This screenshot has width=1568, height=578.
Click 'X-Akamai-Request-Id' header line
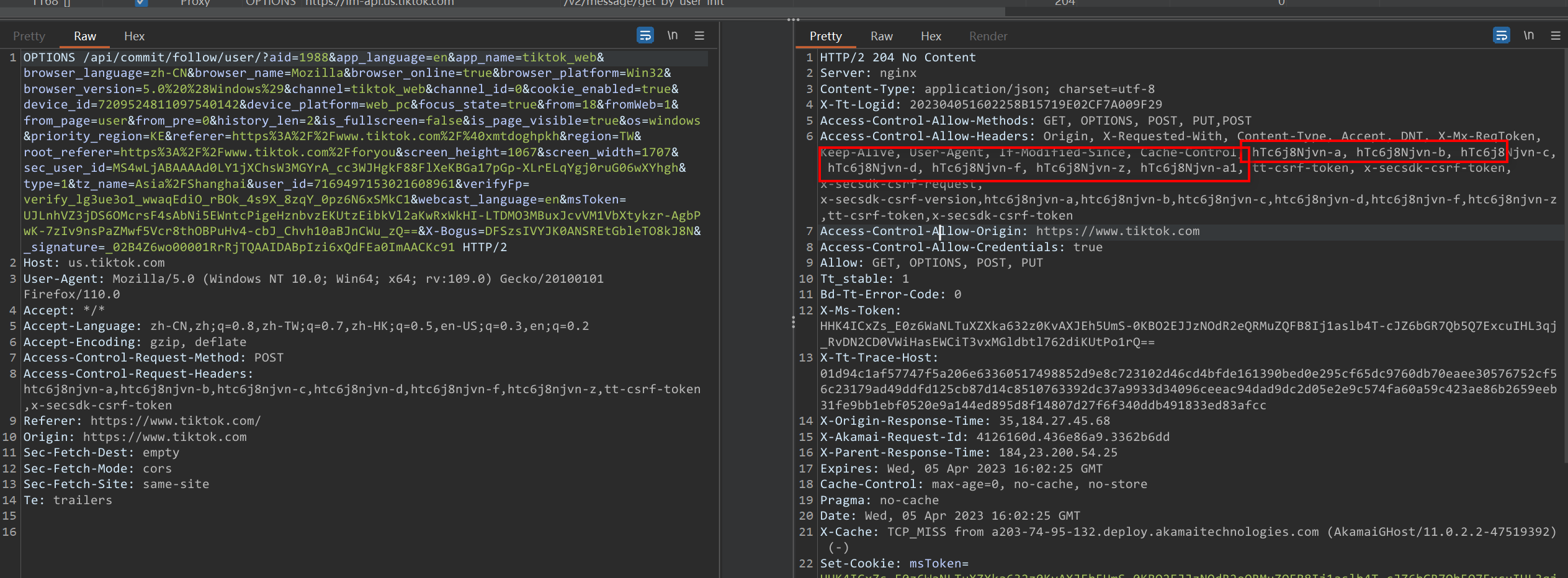click(x=995, y=437)
